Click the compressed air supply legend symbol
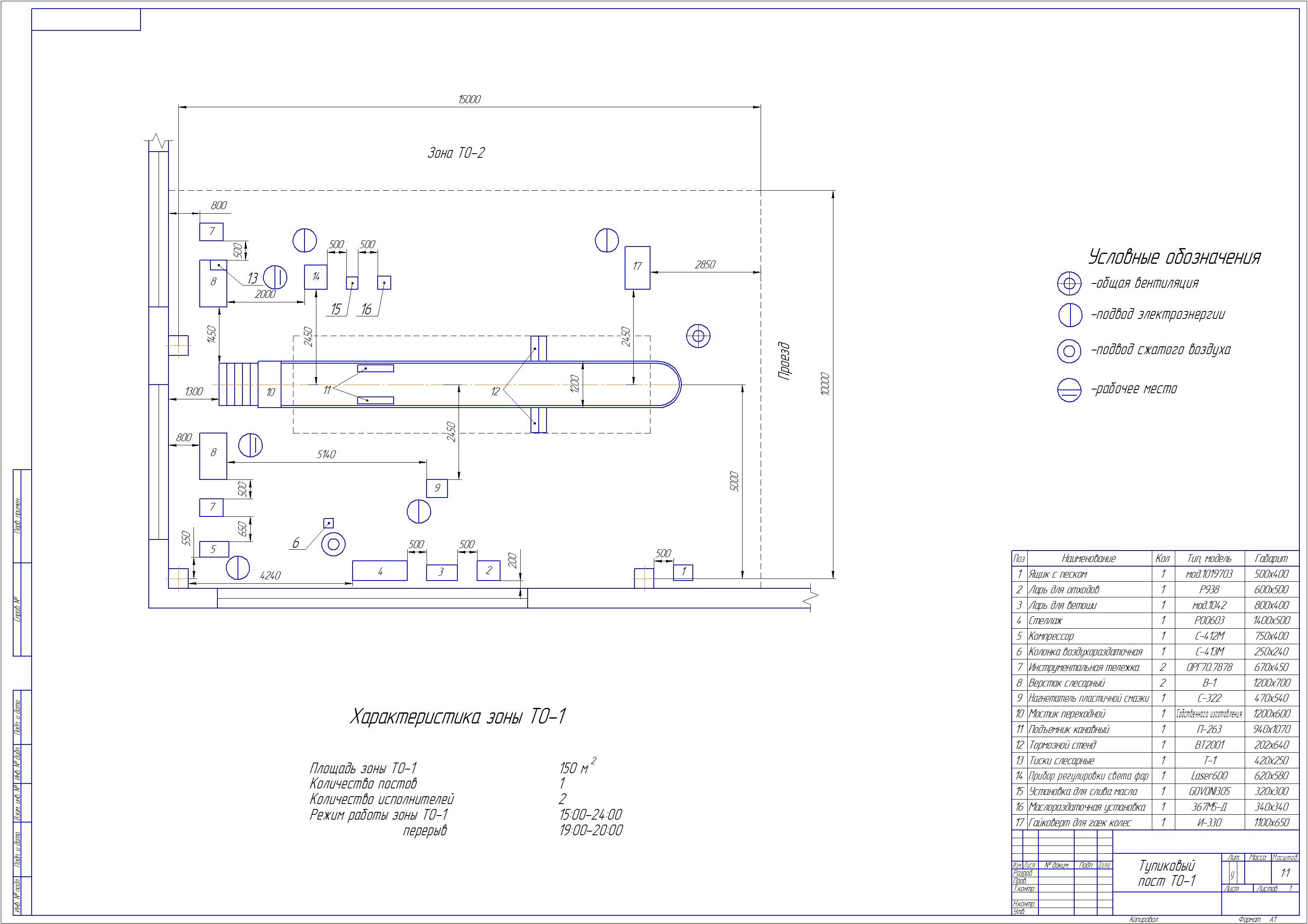The image size is (1308, 924). tap(1069, 351)
